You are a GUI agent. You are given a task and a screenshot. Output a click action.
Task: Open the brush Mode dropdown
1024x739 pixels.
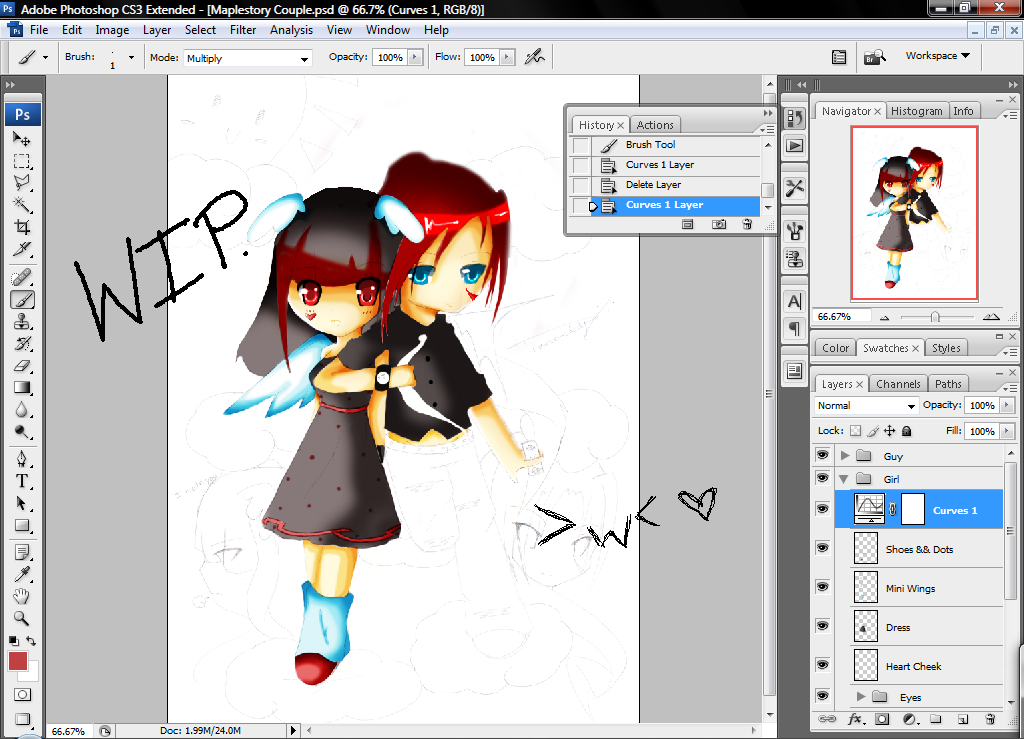pos(248,58)
